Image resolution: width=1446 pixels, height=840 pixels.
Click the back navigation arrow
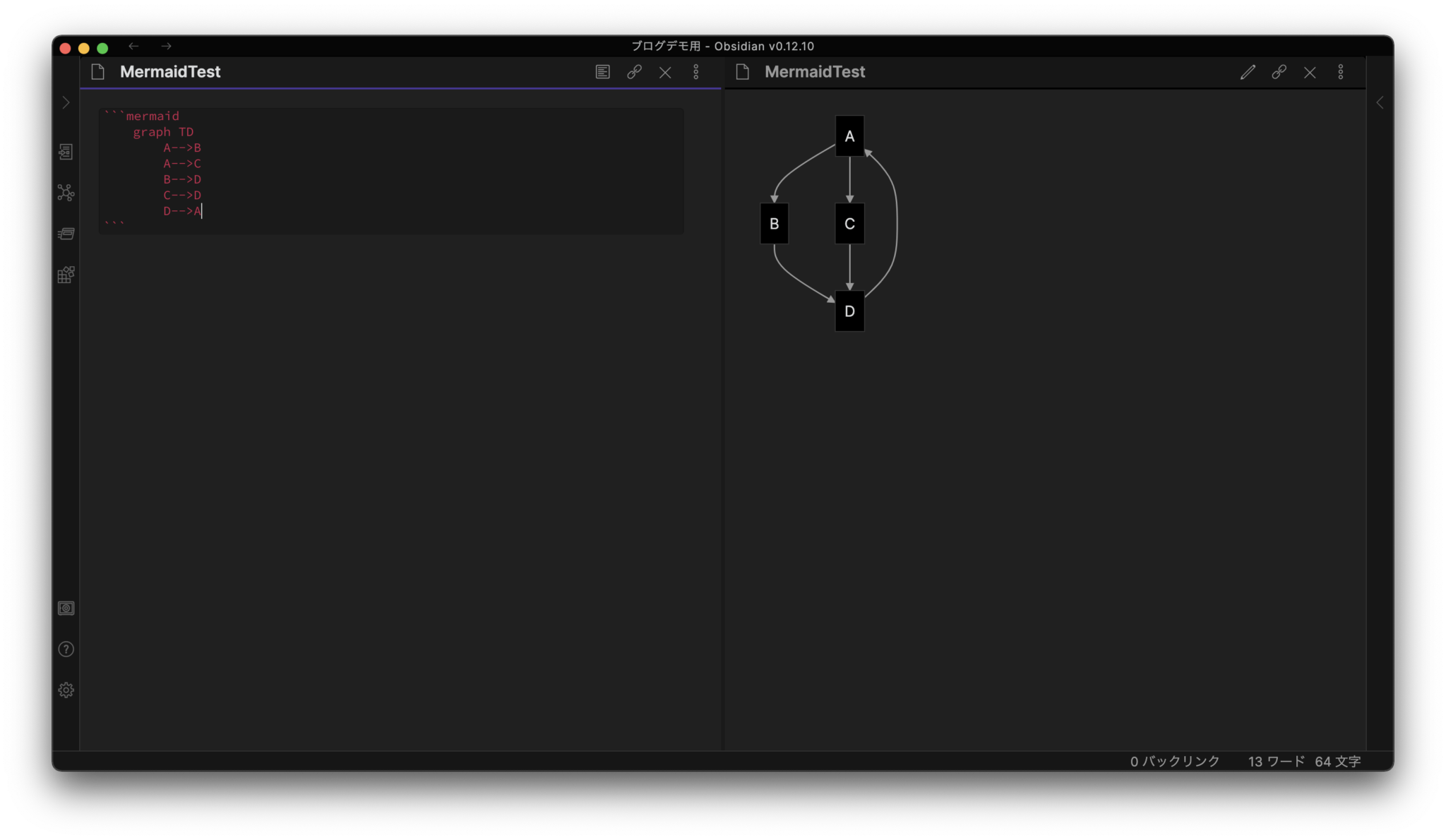[134, 46]
